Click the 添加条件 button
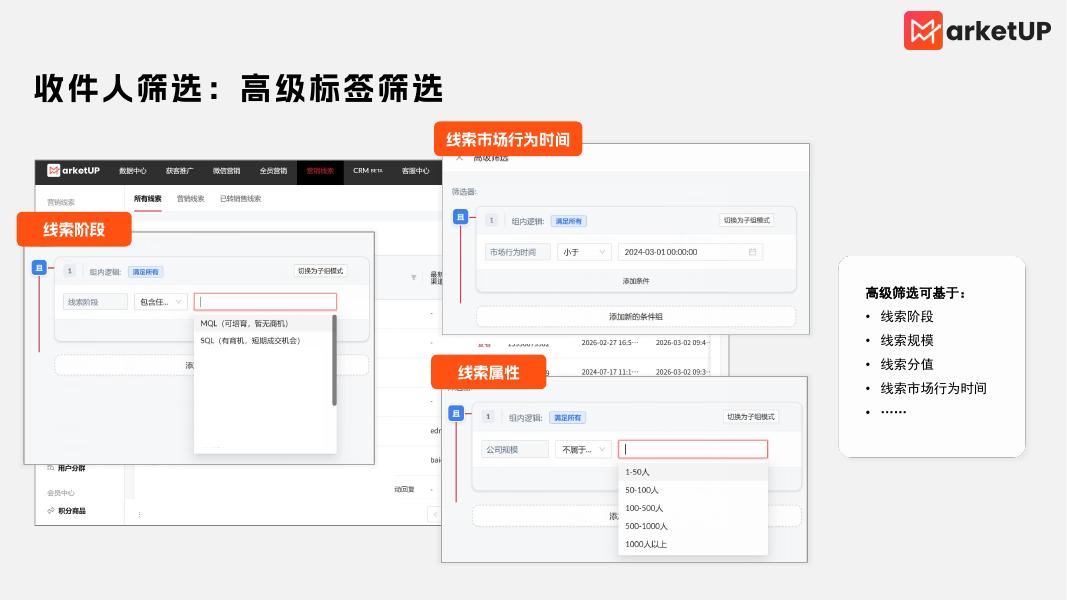This screenshot has height=600, width=1067. (x=638, y=280)
